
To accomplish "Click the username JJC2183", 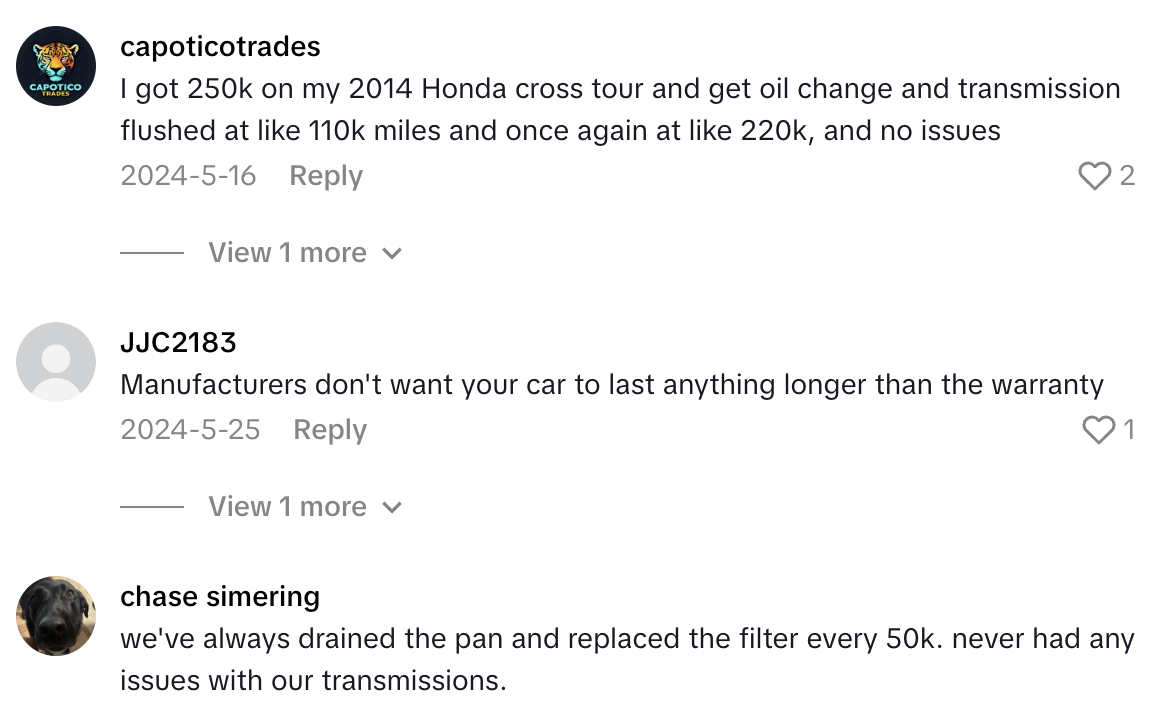I will click(177, 341).
